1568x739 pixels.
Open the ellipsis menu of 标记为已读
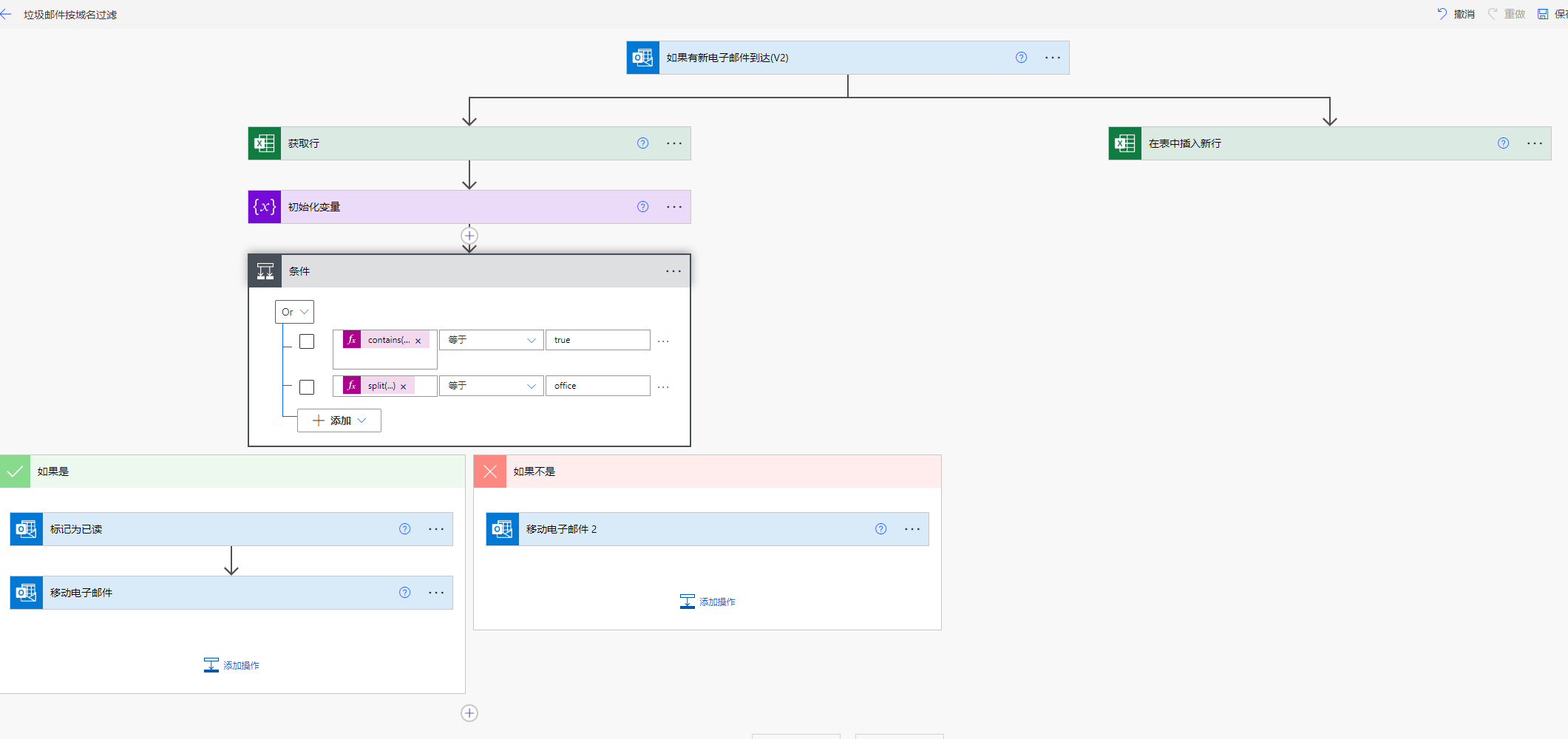tap(436, 529)
